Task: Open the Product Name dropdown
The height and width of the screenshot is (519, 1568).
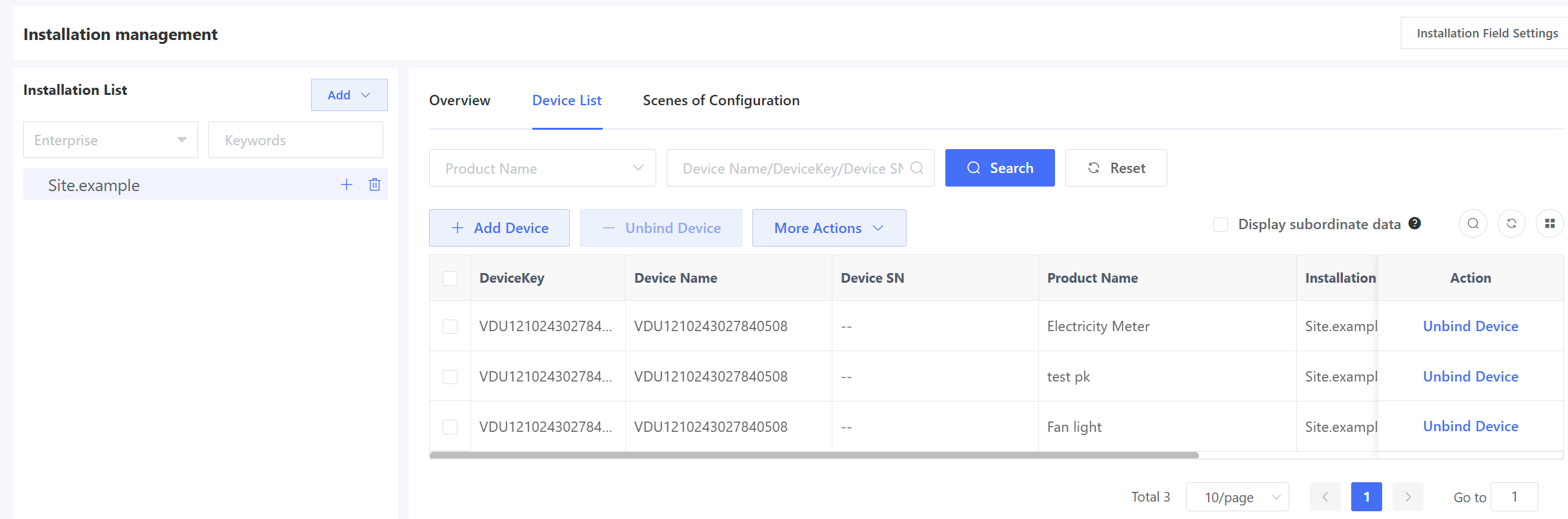Action: 542,168
